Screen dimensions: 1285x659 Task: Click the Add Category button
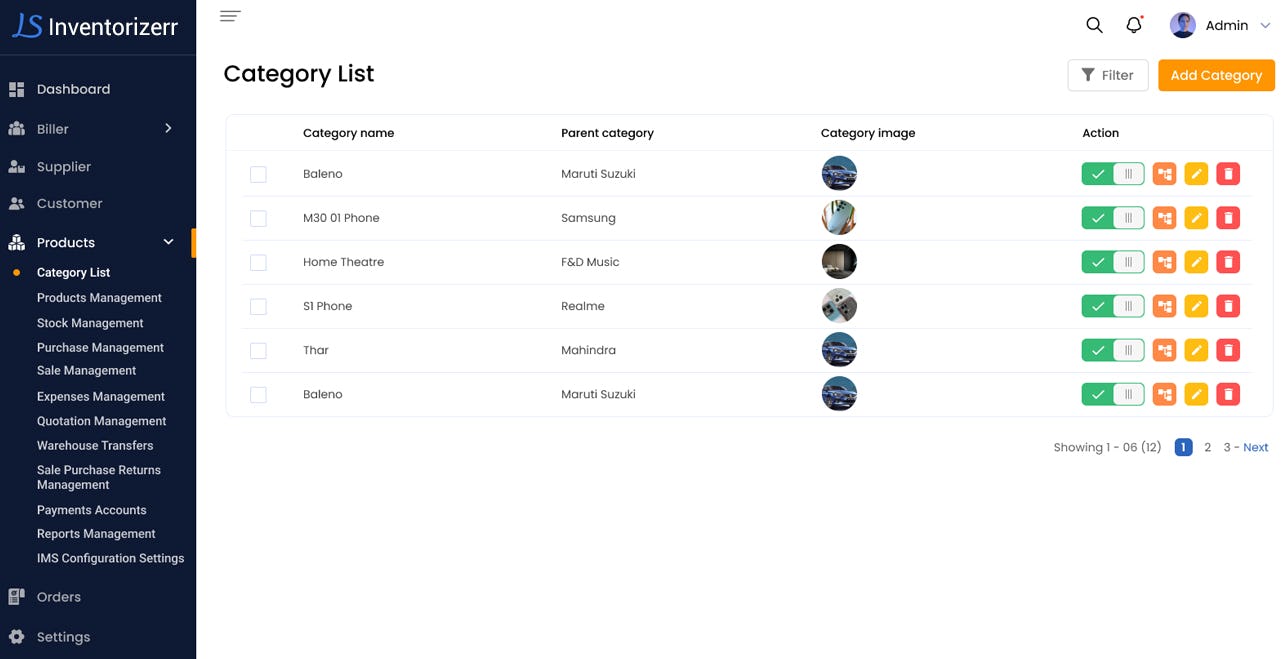click(1216, 75)
